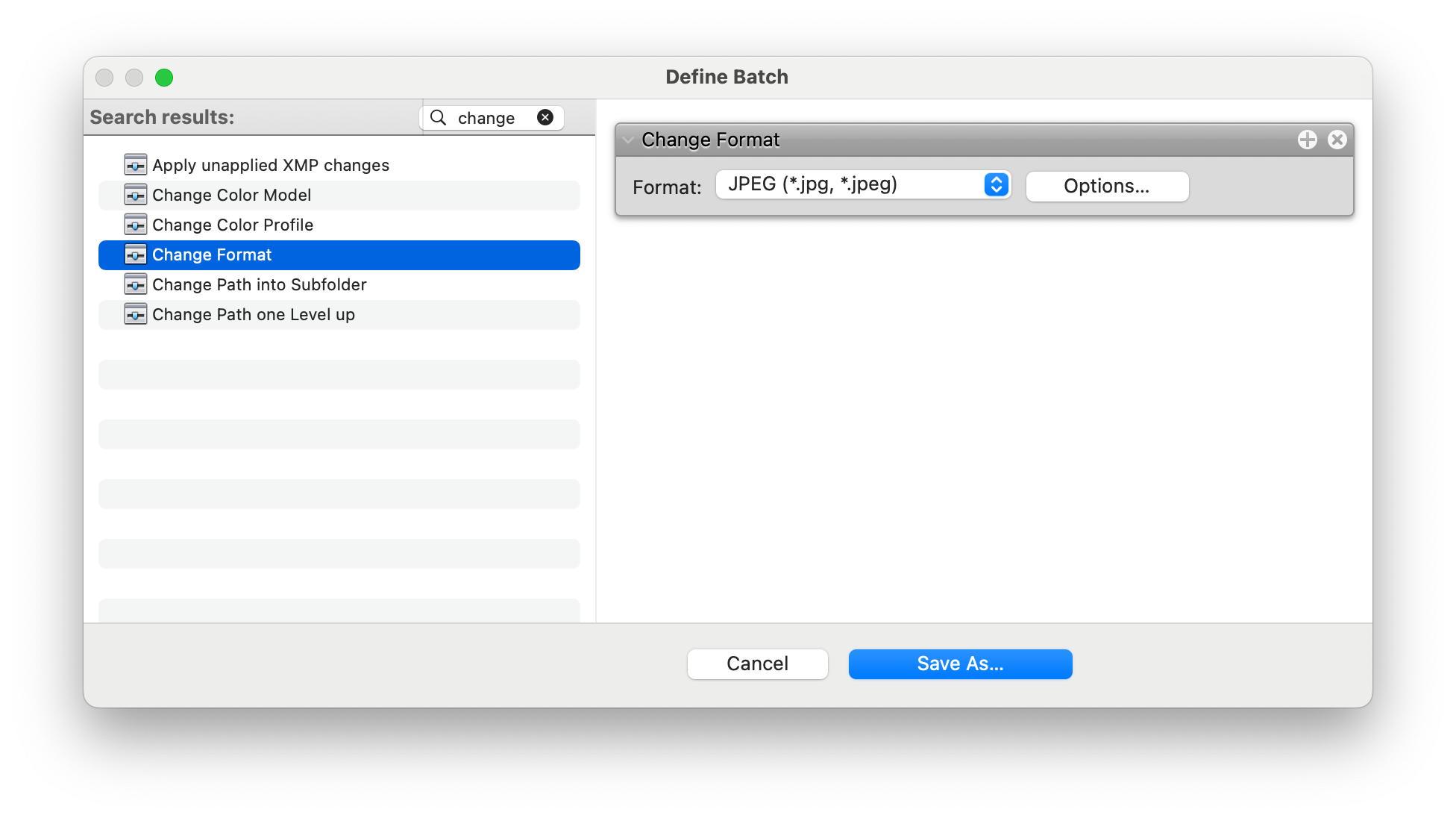Add another action with the plus icon

tap(1307, 140)
